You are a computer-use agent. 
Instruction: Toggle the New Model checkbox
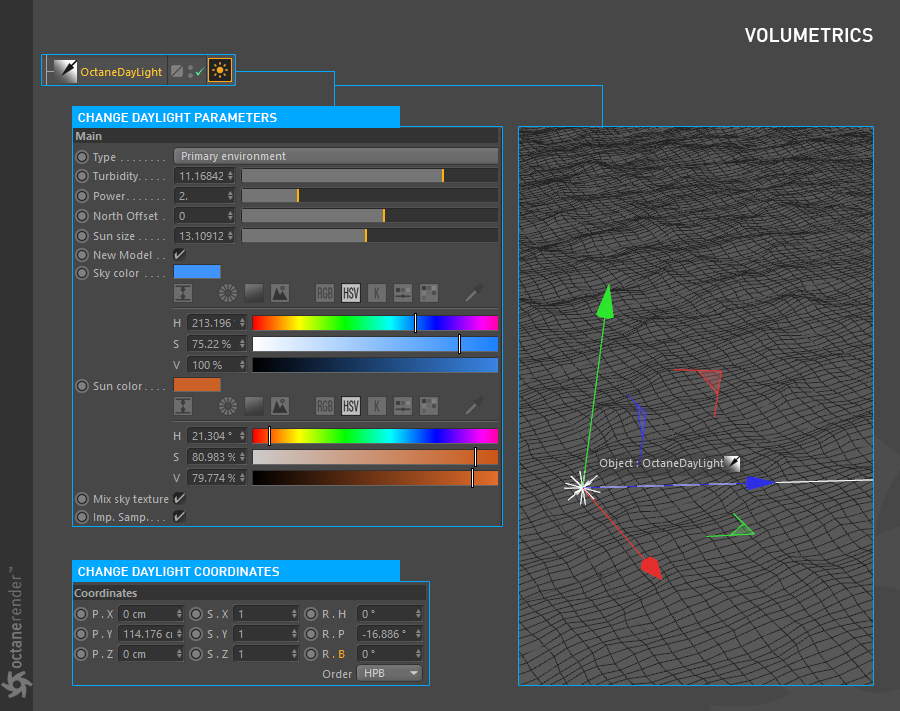point(179,254)
